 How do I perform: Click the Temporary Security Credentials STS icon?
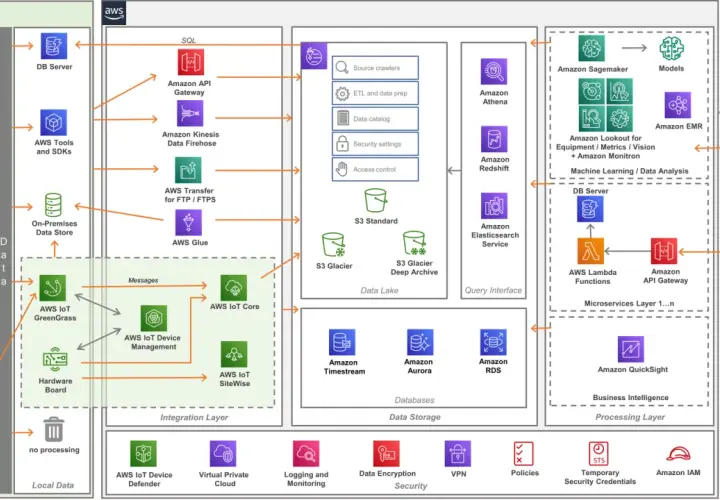pos(599,454)
